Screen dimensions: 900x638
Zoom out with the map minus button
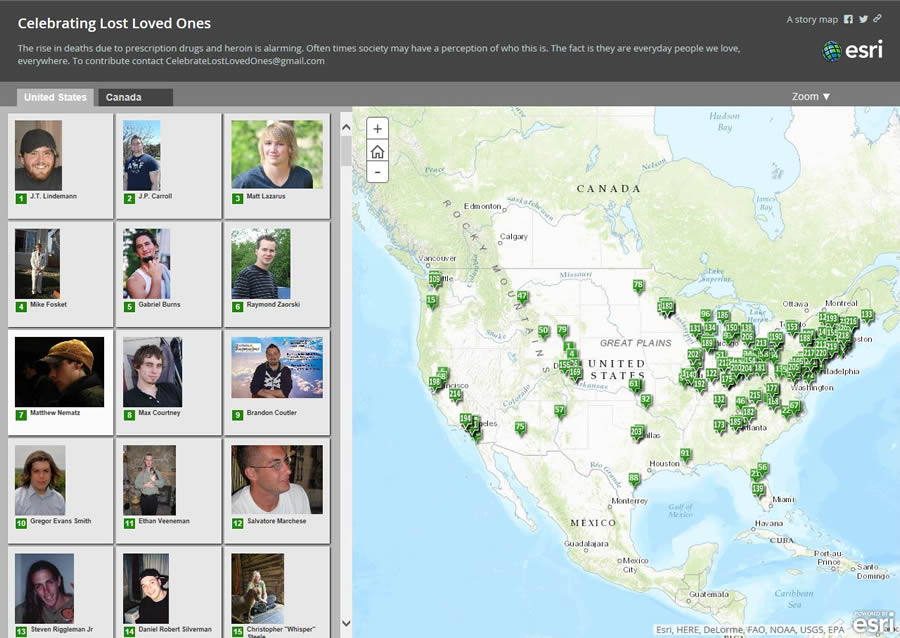pos(377,172)
